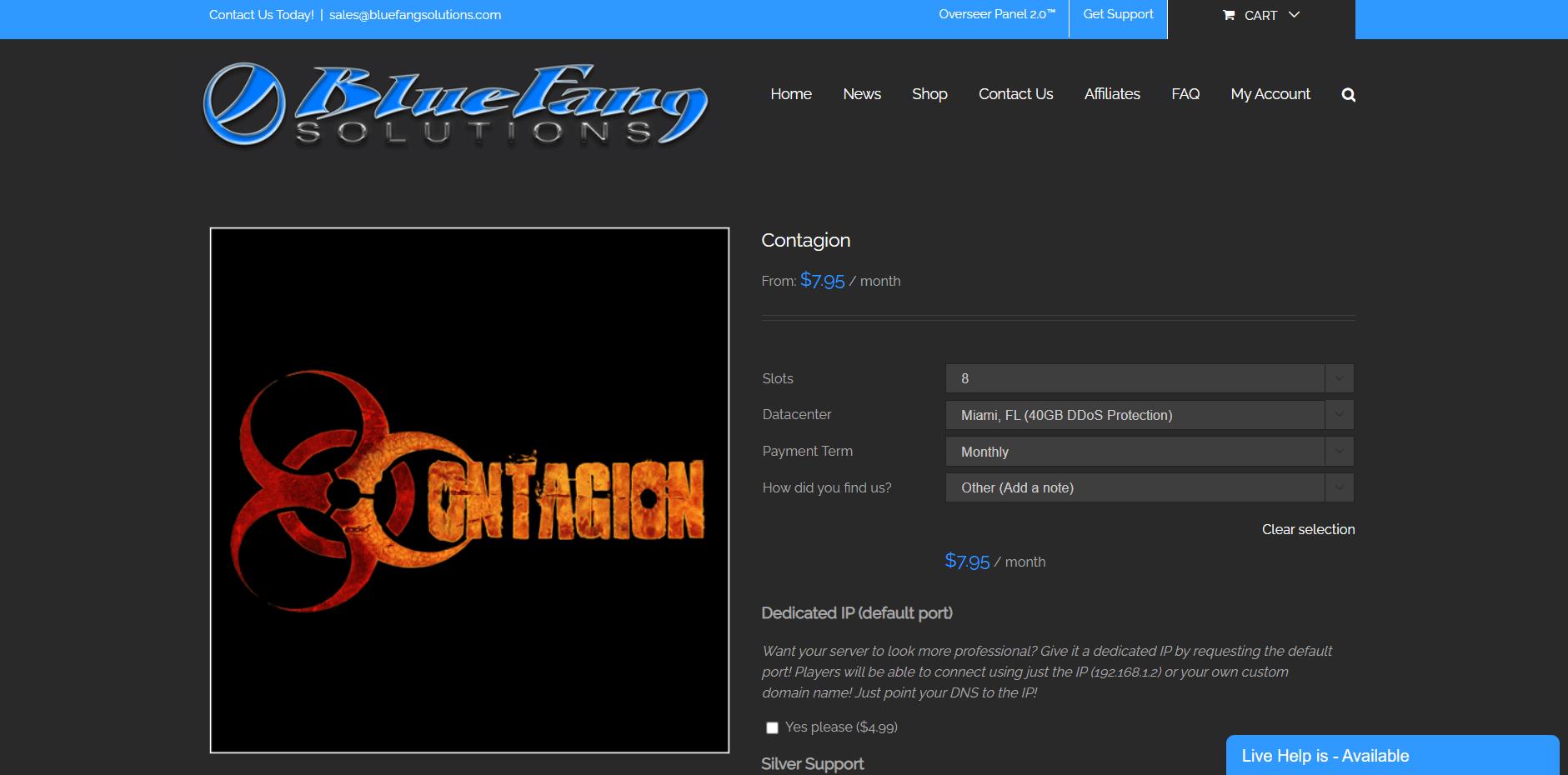1568x775 pixels.
Task: Click the Dedicated IP (default port) heading
Action: pyautogui.click(x=857, y=613)
